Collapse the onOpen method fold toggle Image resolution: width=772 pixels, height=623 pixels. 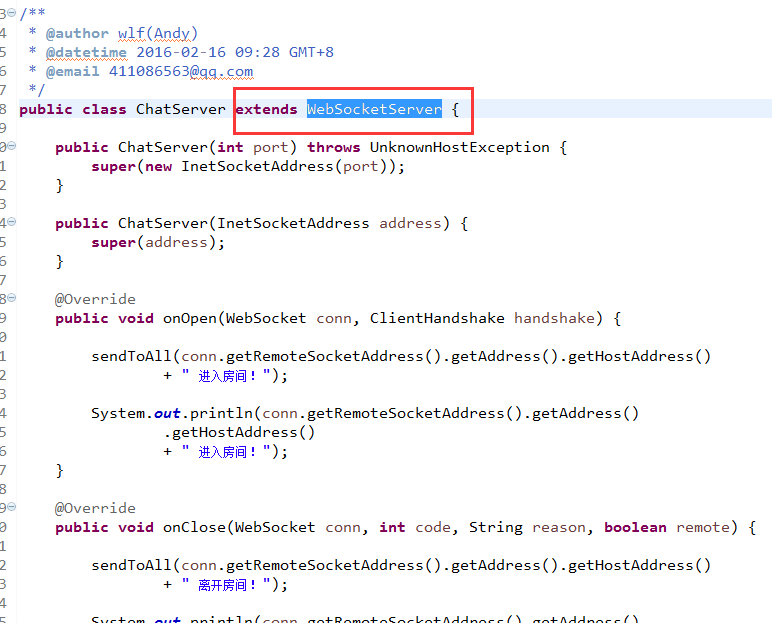11,297
